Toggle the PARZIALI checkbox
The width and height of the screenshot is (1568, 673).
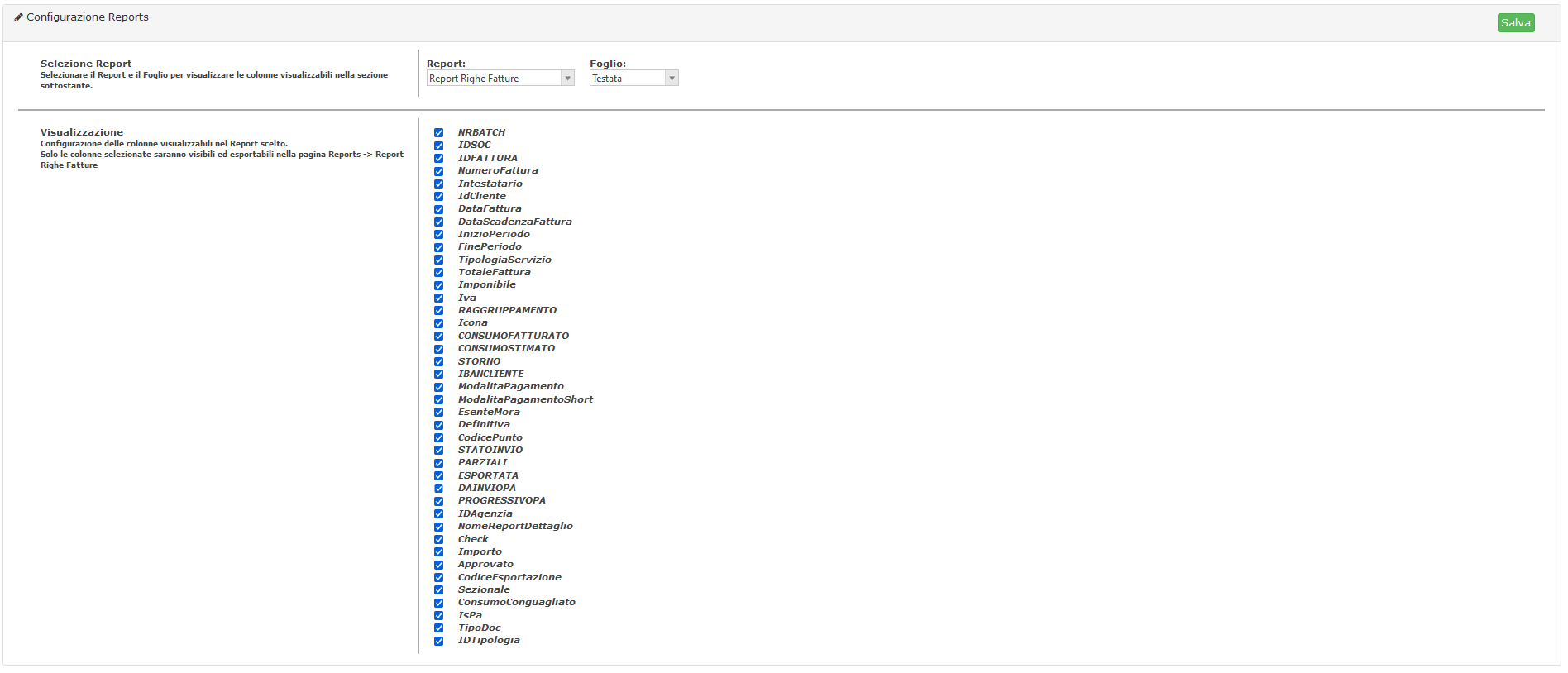click(438, 463)
